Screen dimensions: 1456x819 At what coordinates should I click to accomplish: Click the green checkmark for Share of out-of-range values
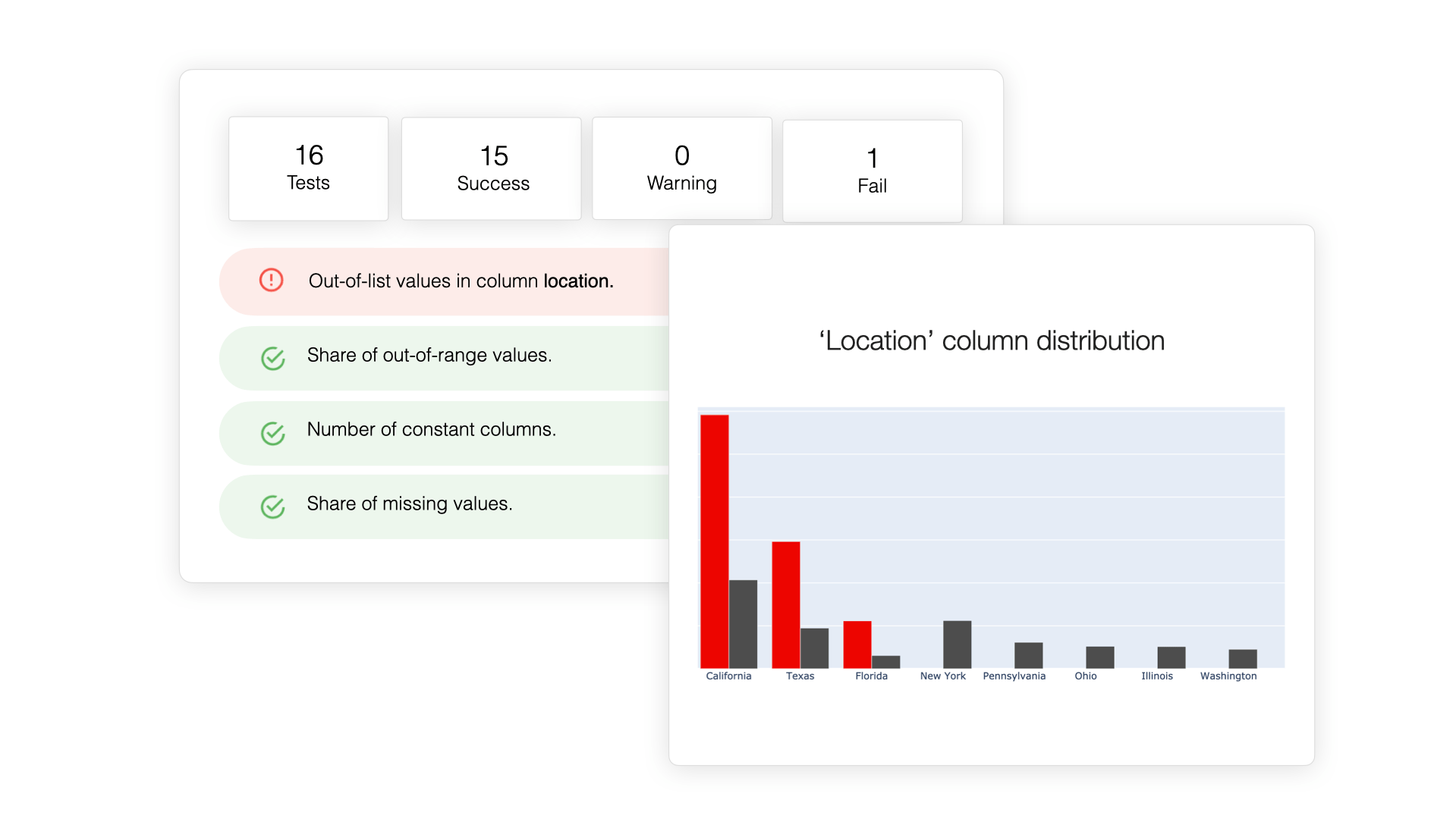pos(273,357)
